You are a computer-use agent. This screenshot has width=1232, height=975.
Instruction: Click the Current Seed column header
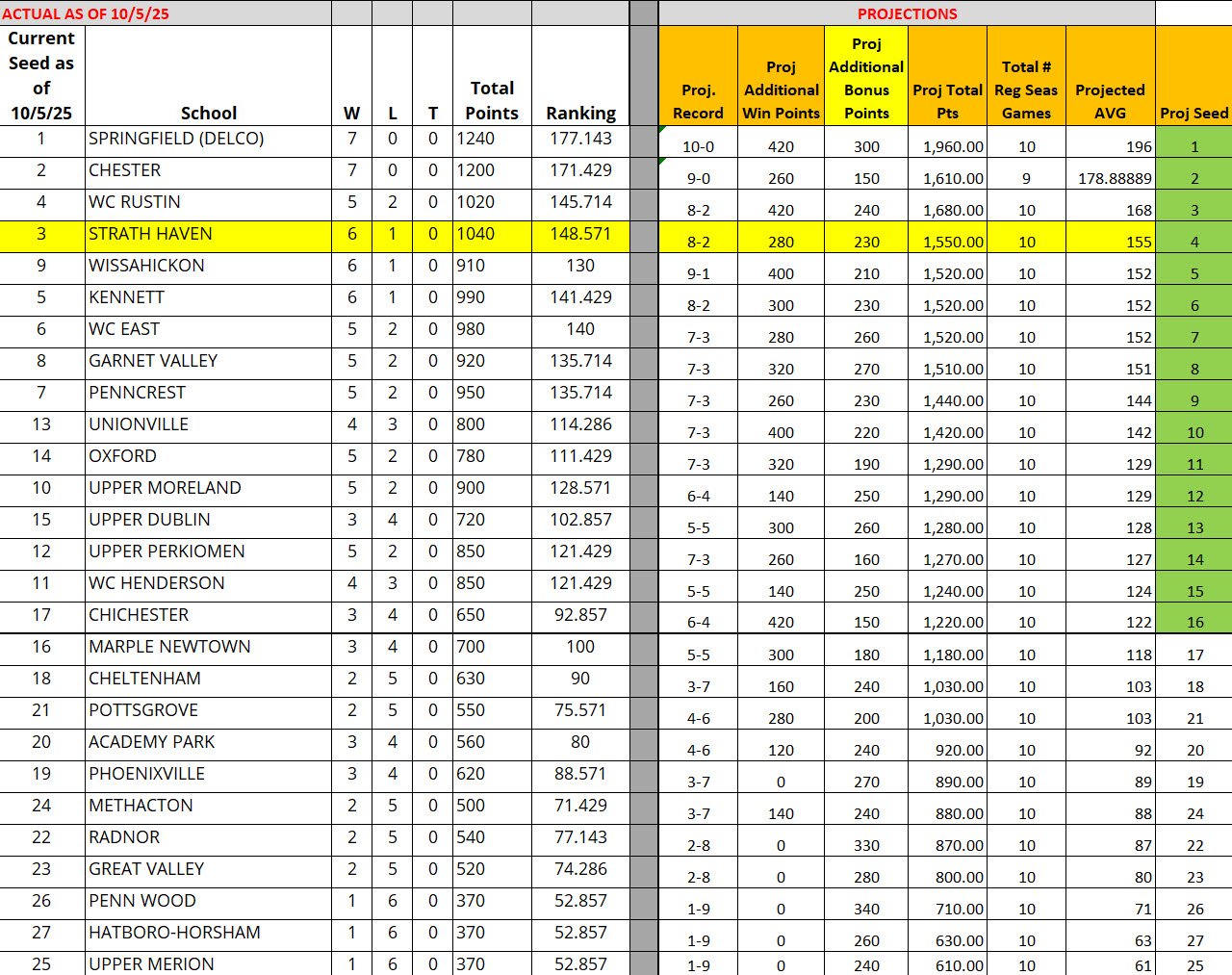tap(41, 75)
